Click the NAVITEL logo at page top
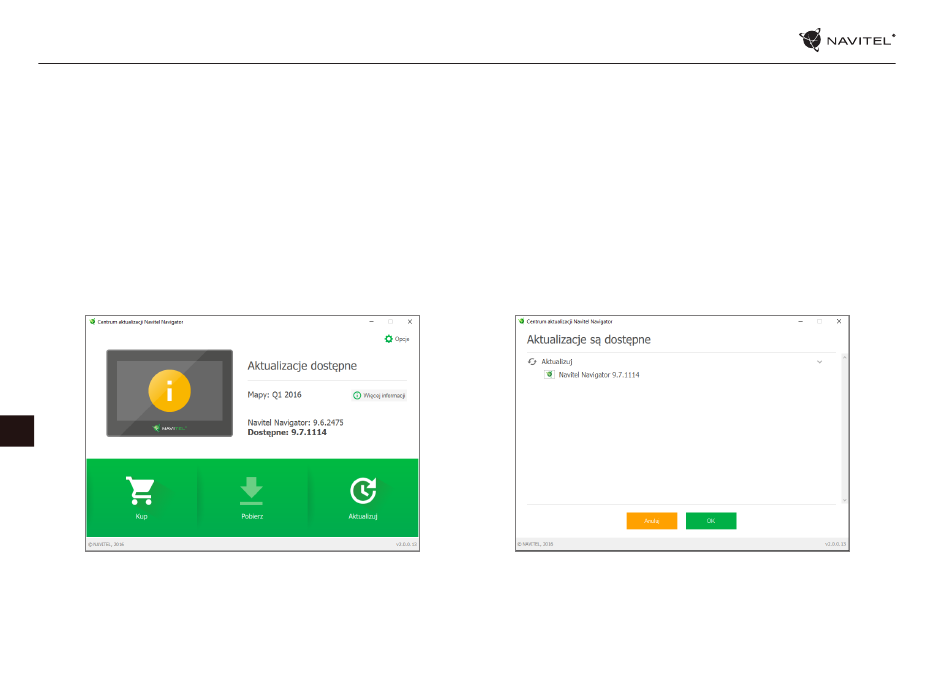Image resolution: width=950 pixels, height=673 pixels. click(x=846, y=40)
